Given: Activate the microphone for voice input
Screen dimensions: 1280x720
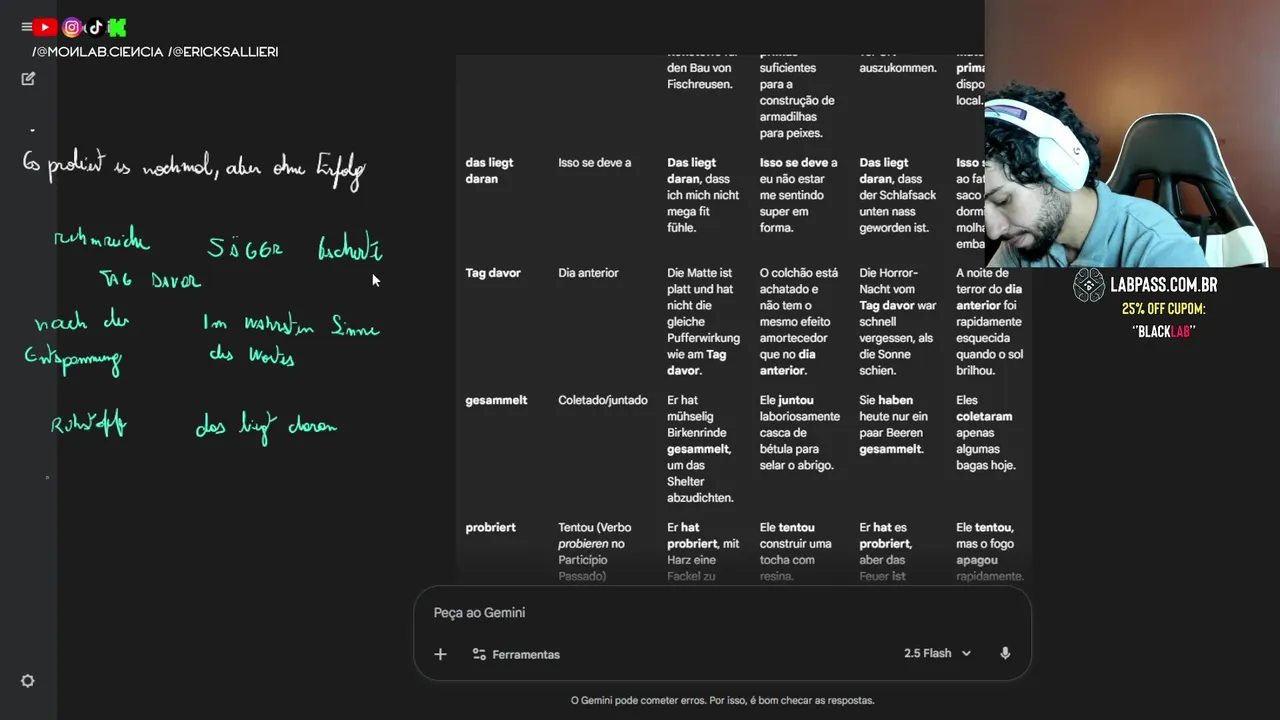Looking at the screenshot, I should click(1005, 653).
